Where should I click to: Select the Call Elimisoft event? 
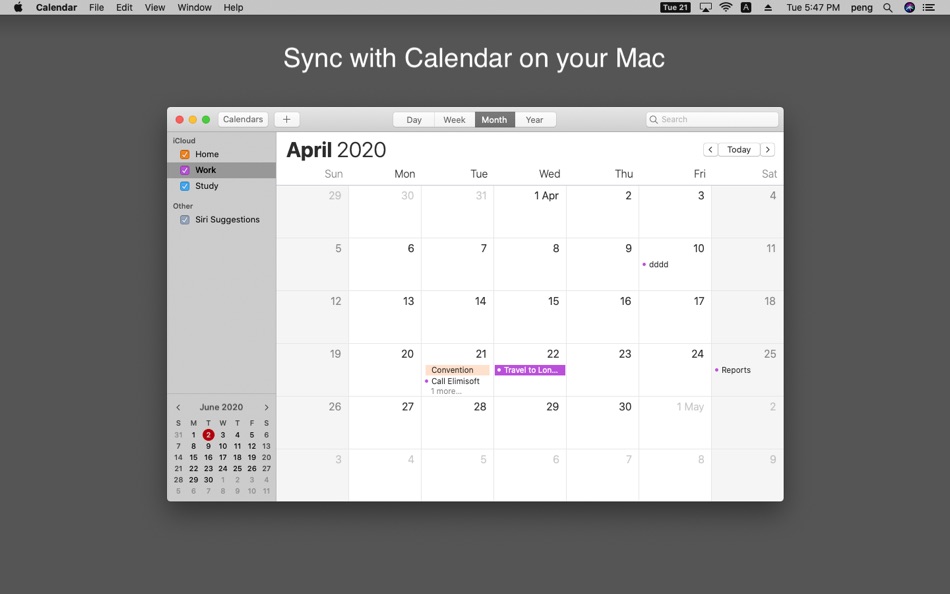[x=455, y=381]
